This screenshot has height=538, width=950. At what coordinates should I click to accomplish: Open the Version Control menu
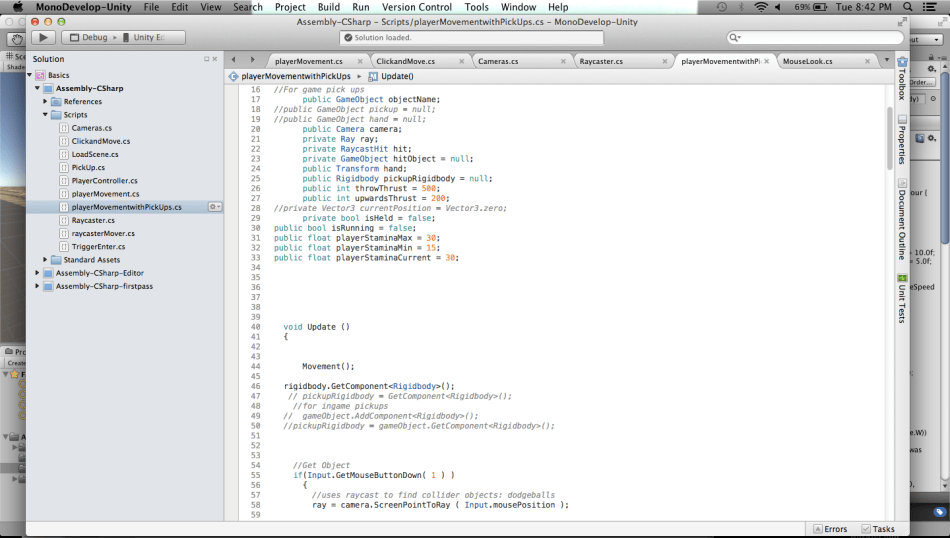click(417, 7)
